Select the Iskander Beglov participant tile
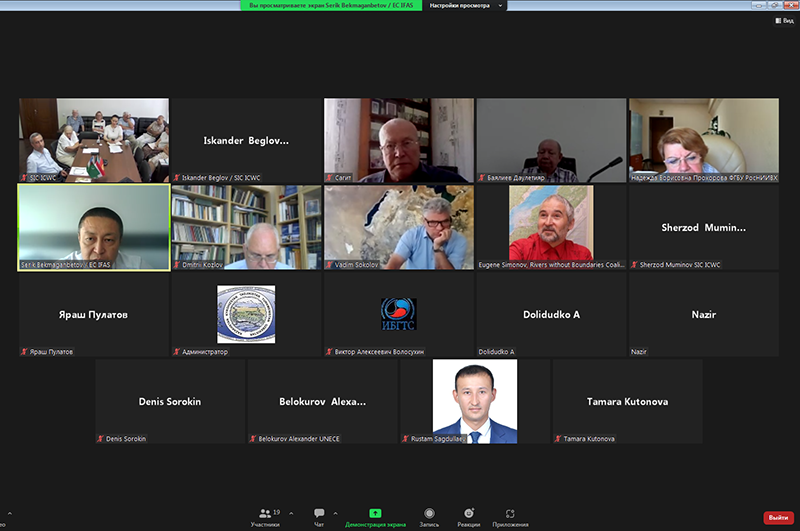Image resolution: width=800 pixels, height=531 pixels. 246,140
